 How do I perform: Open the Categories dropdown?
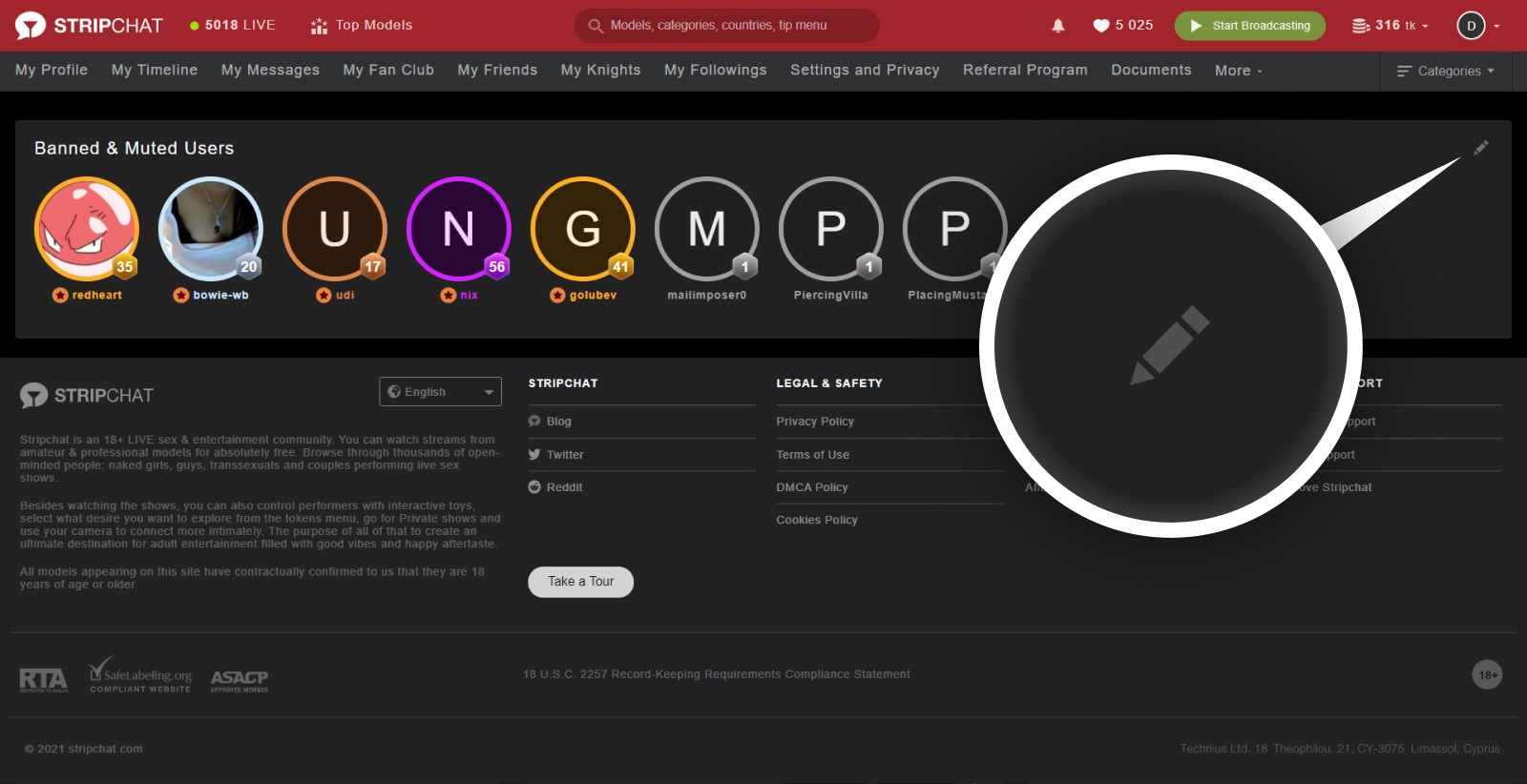tap(1446, 71)
